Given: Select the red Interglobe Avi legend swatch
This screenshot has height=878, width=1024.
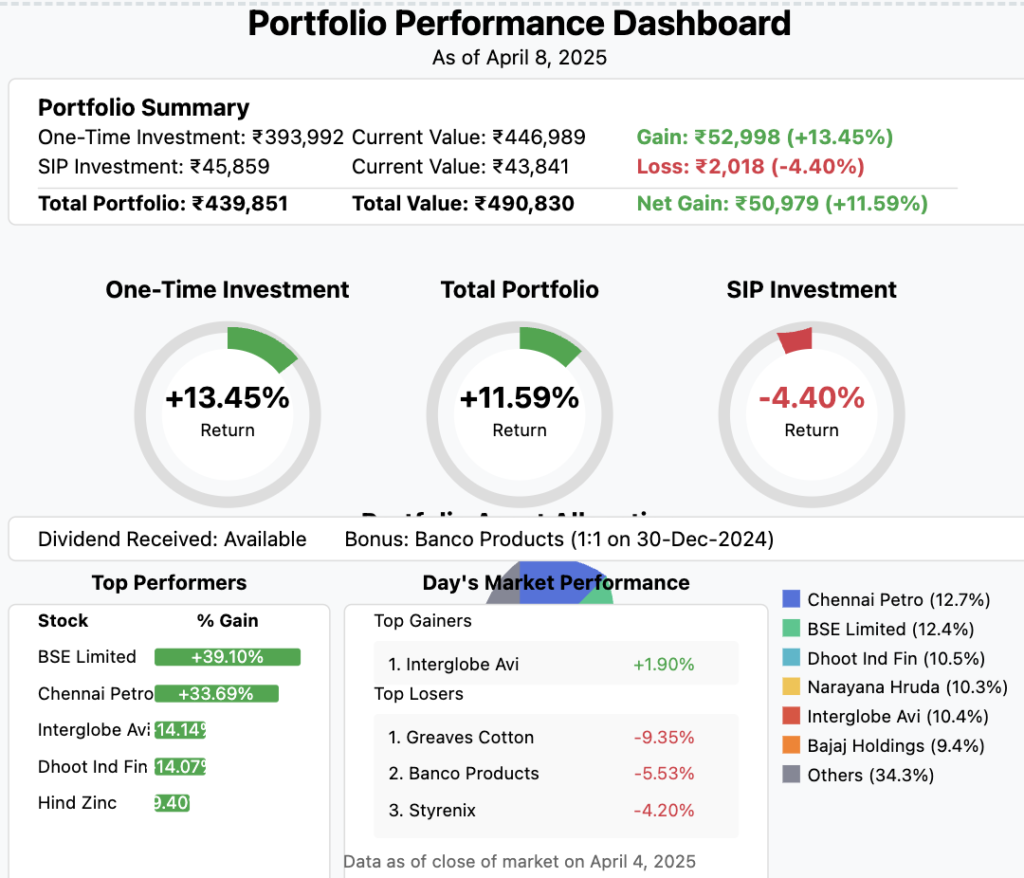Looking at the screenshot, I should pos(791,716).
